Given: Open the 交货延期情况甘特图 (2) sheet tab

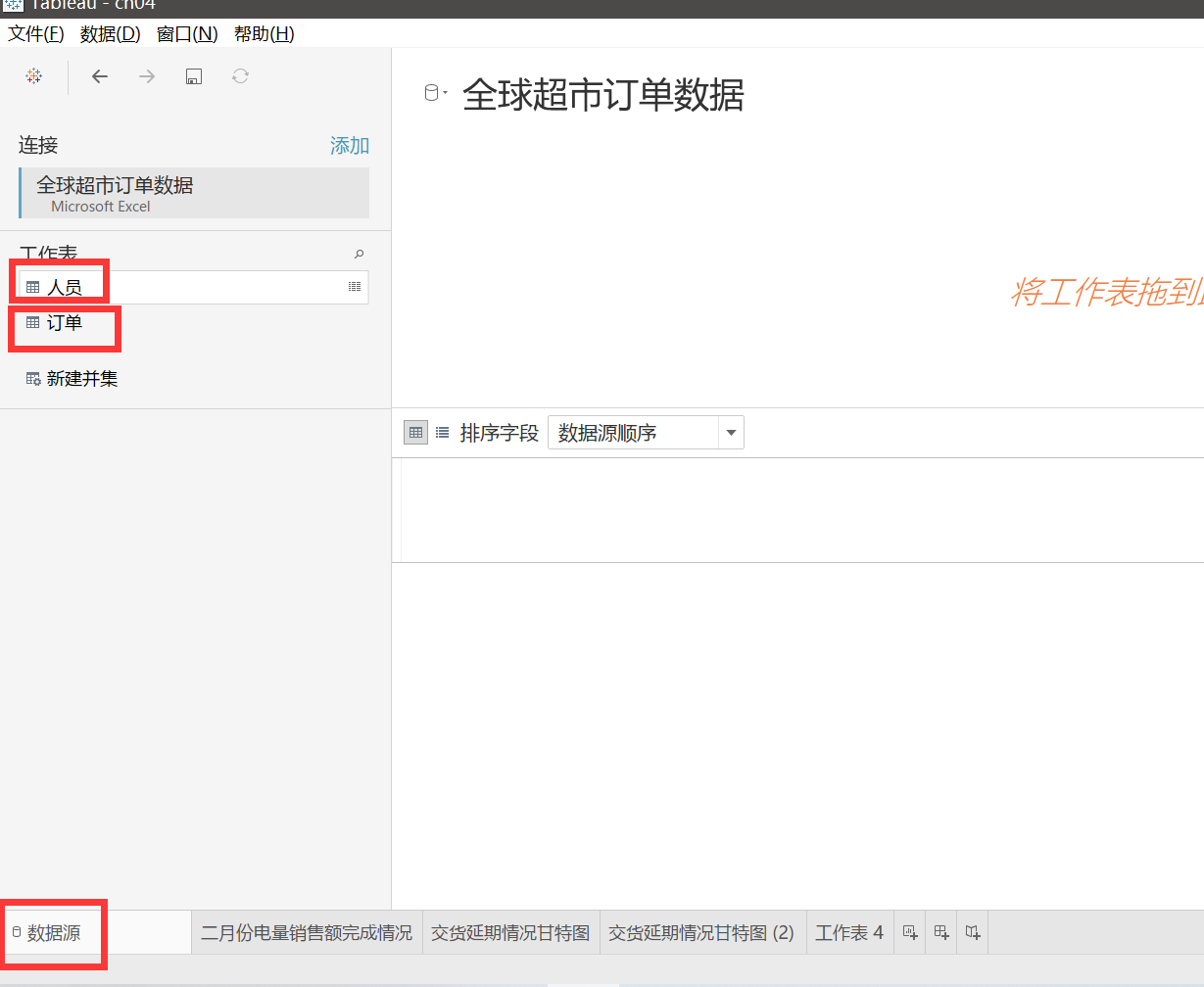Looking at the screenshot, I should [701, 933].
